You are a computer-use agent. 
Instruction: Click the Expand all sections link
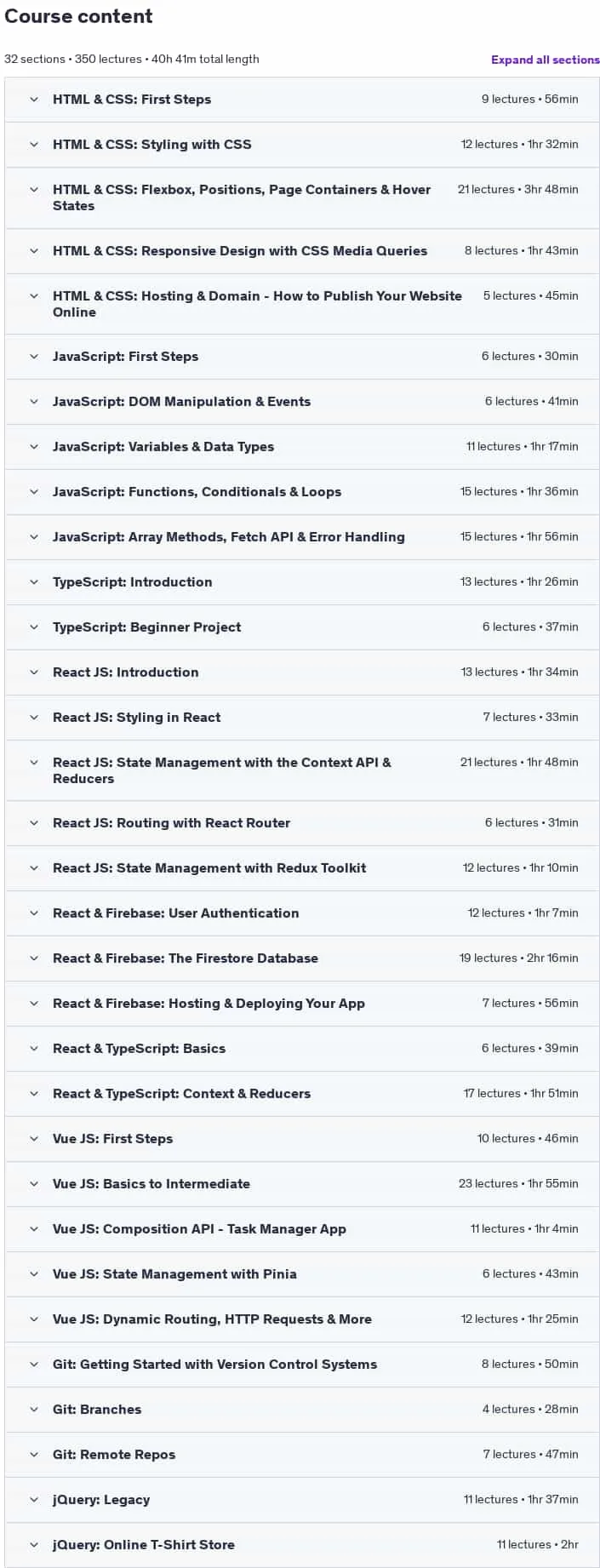pyautogui.click(x=545, y=60)
